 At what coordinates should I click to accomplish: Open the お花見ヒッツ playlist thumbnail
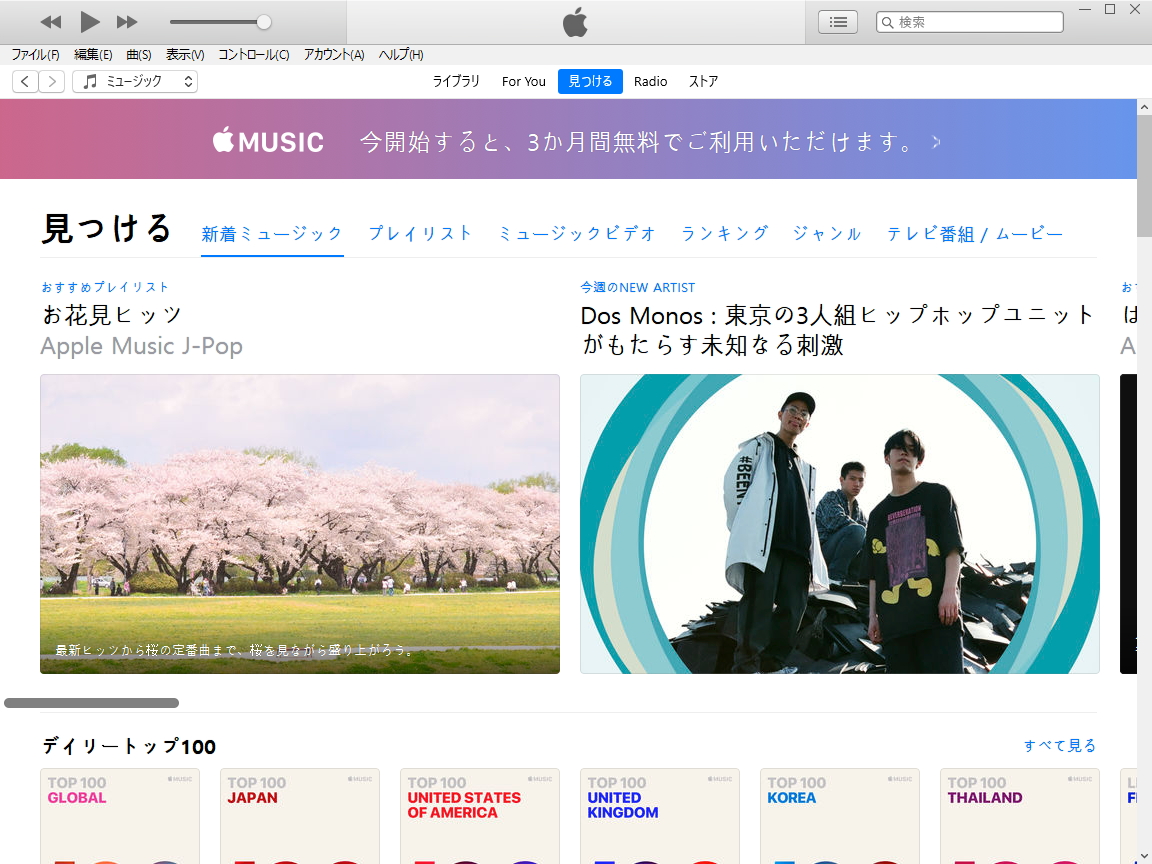click(x=299, y=523)
